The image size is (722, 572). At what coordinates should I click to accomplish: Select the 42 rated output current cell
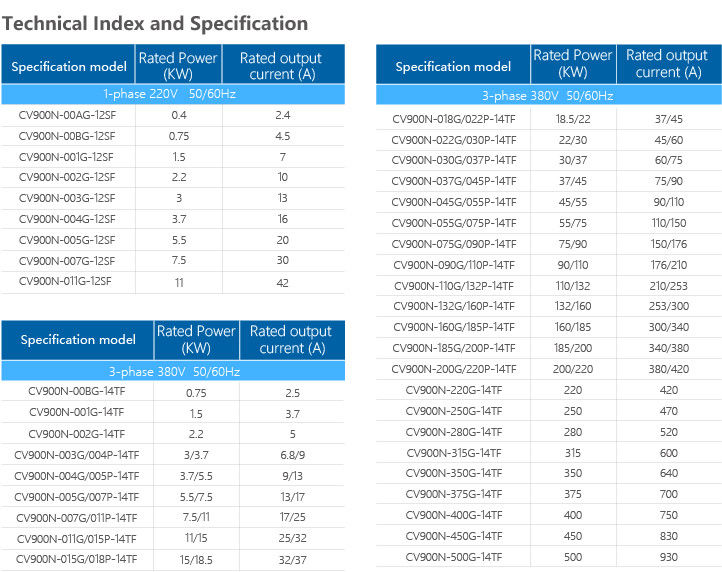283,282
